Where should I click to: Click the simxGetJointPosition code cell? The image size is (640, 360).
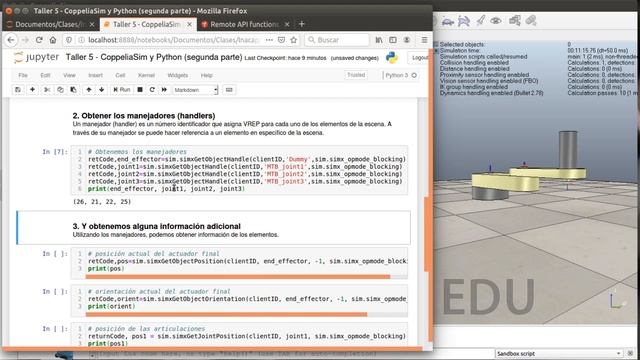click(239, 336)
